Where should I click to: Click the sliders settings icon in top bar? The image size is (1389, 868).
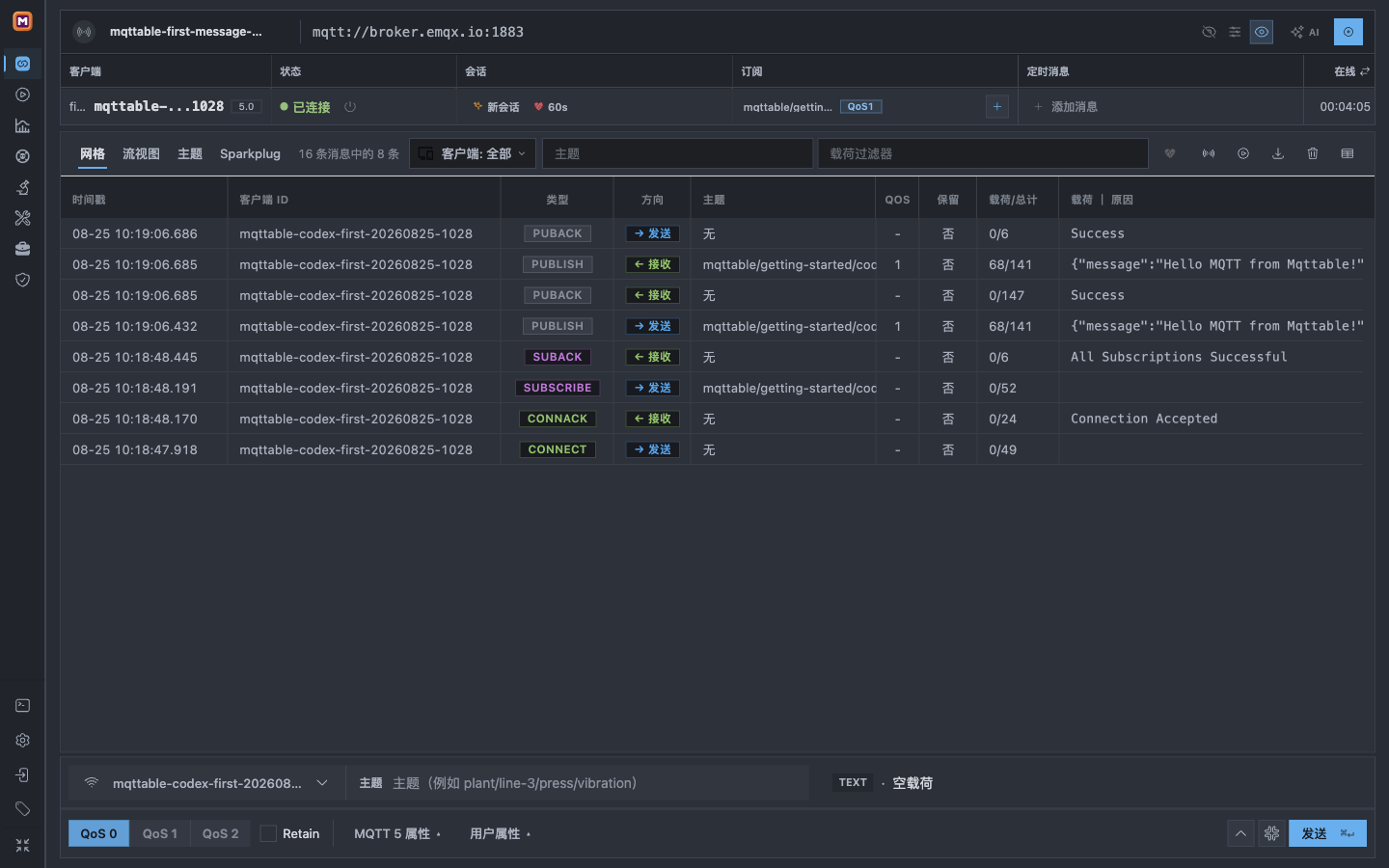tap(1235, 32)
